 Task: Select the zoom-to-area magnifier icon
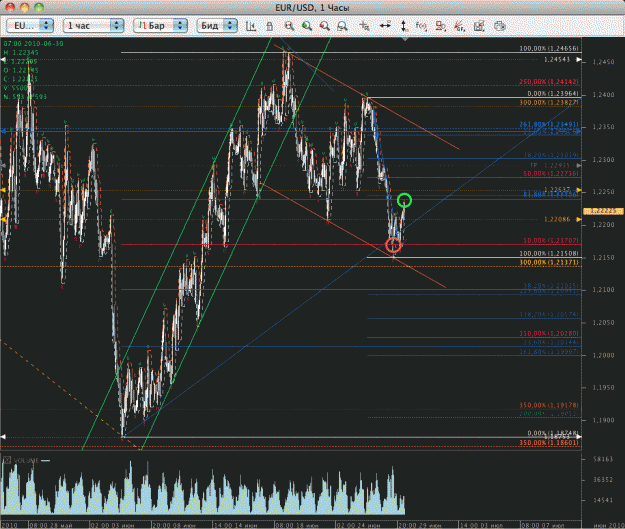[x=289, y=26]
